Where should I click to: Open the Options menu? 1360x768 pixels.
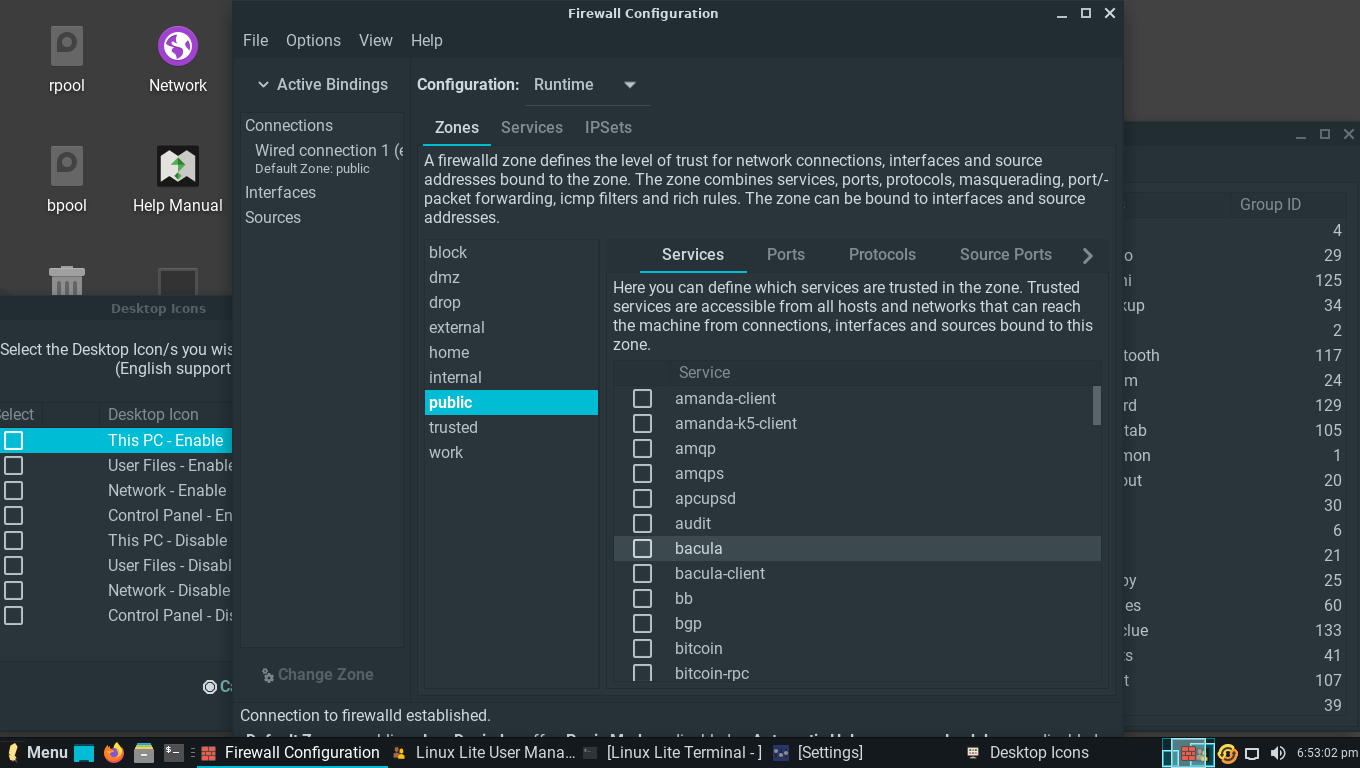313,40
